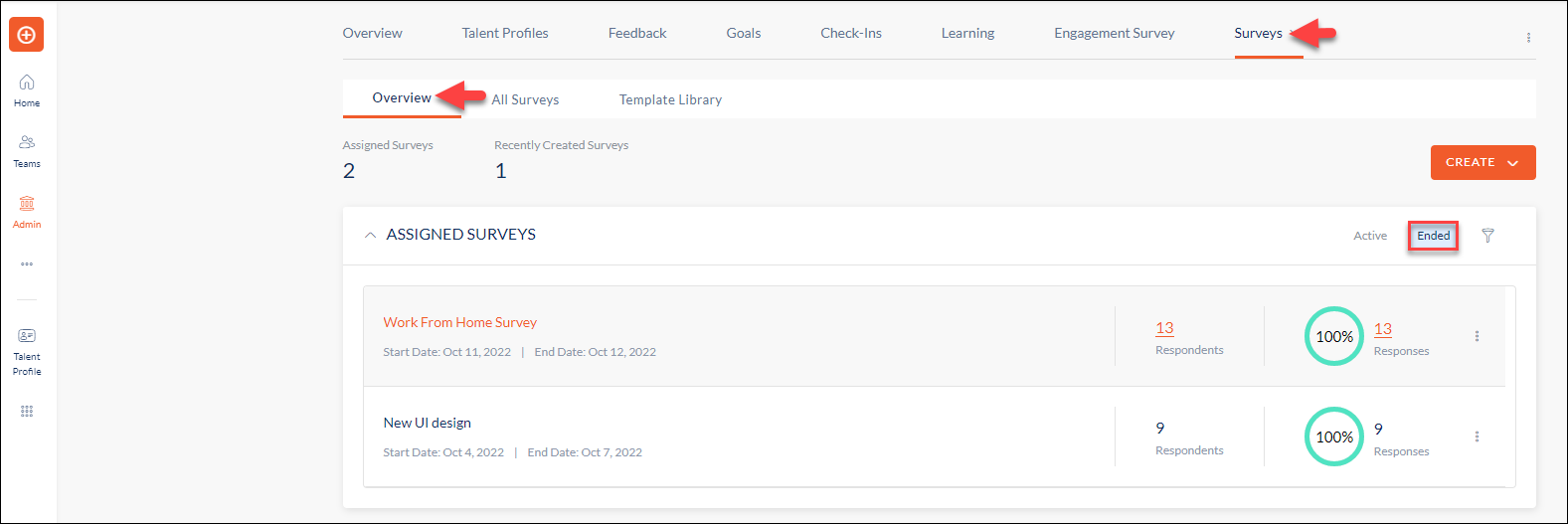Image resolution: width=1568 pixels, height=524 pixels.
Task: Open the Create dropdown button
Action: click(1482, 162)
